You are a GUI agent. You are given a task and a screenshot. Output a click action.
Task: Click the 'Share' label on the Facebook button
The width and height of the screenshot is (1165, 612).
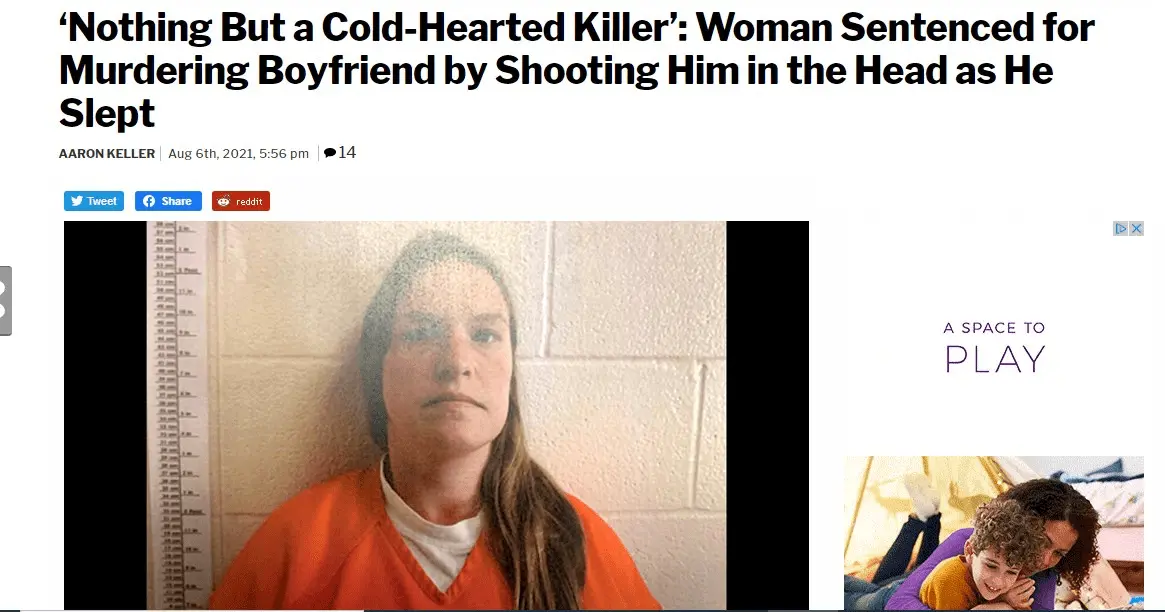177,201
